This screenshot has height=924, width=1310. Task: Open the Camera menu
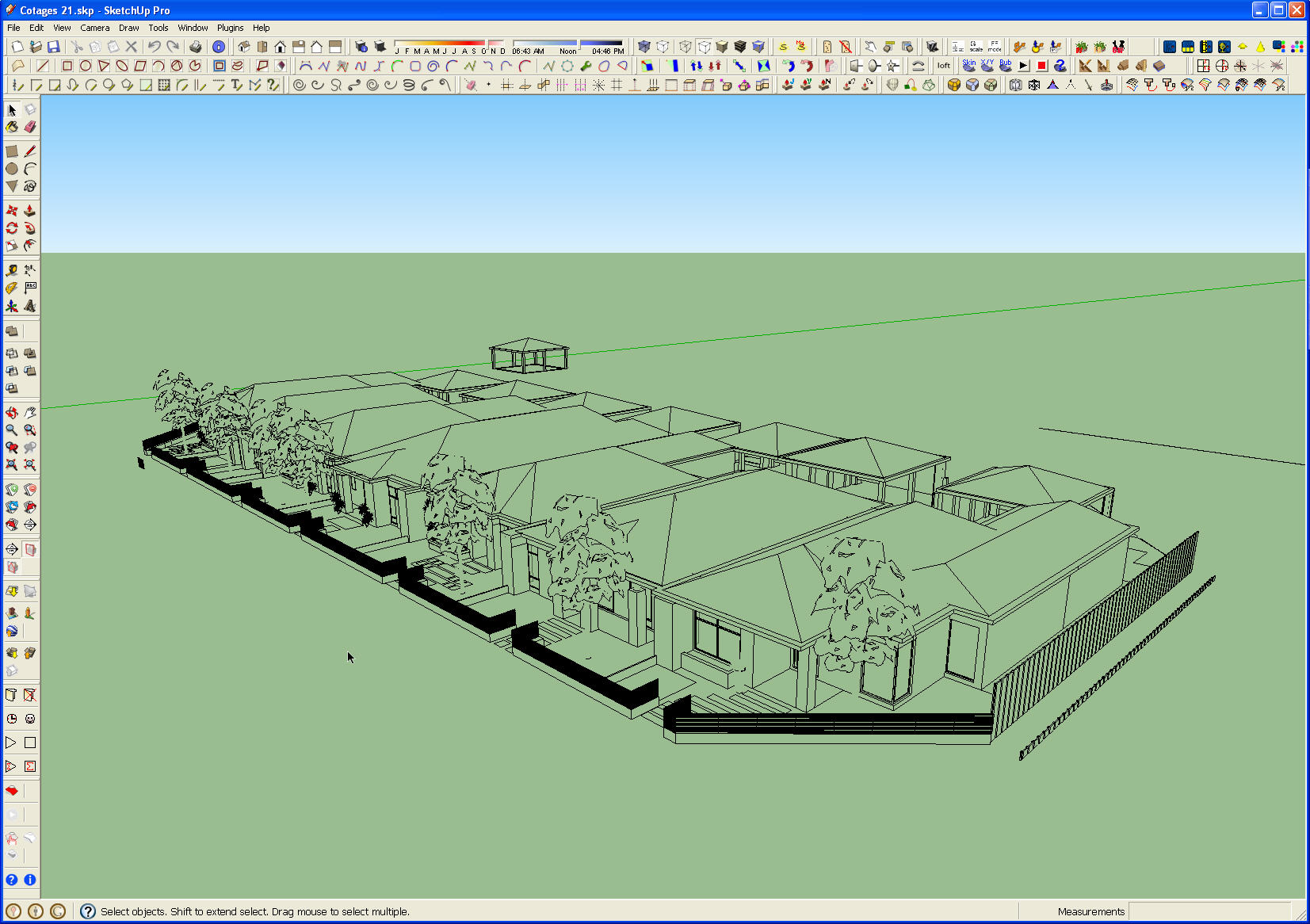pos(94,28)
